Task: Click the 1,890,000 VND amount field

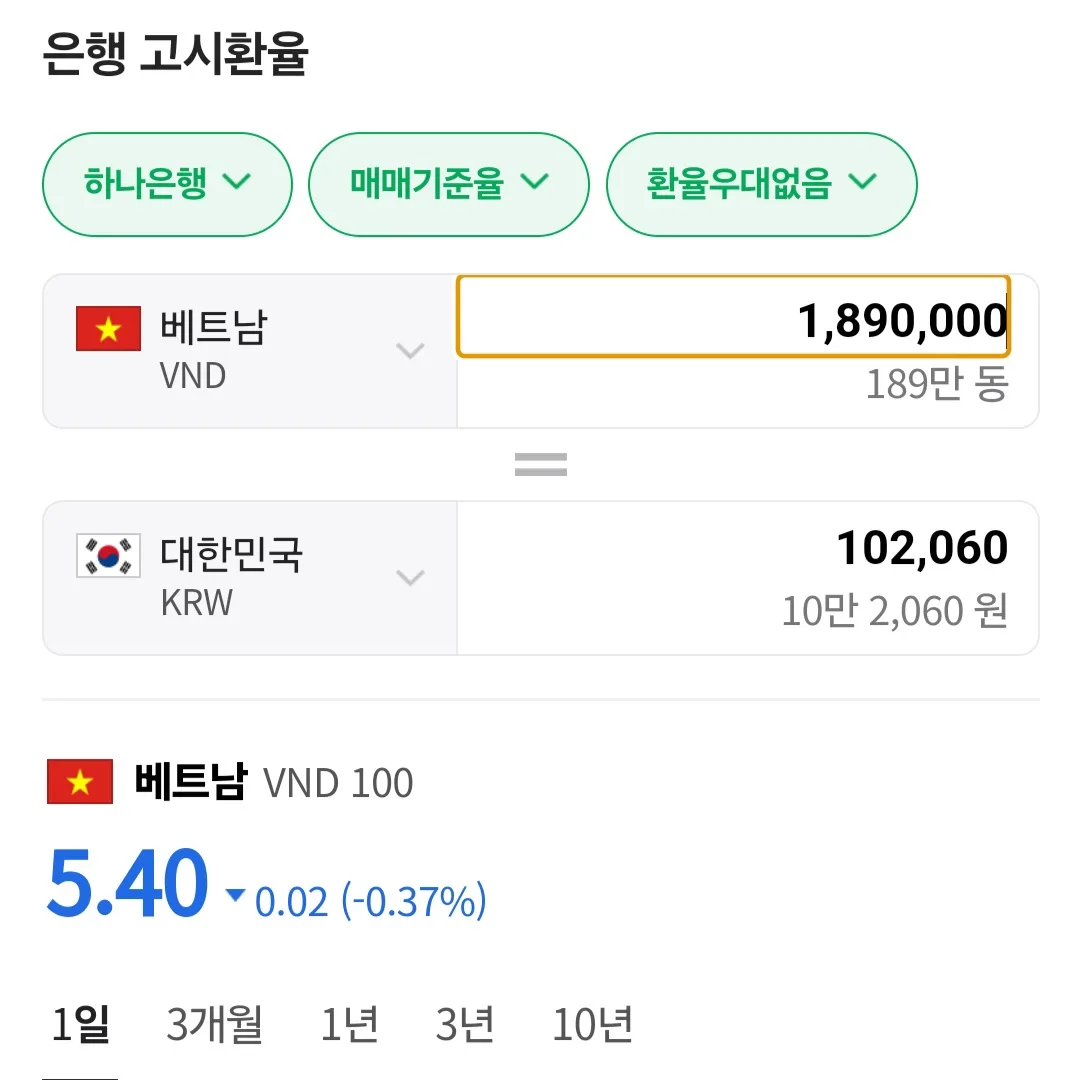Action: coord(734,317)
